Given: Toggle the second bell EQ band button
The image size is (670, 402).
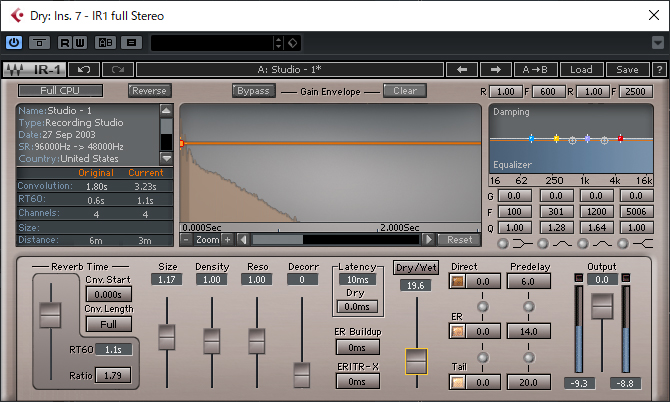Looking at the screenshot, I should [583, 244].
